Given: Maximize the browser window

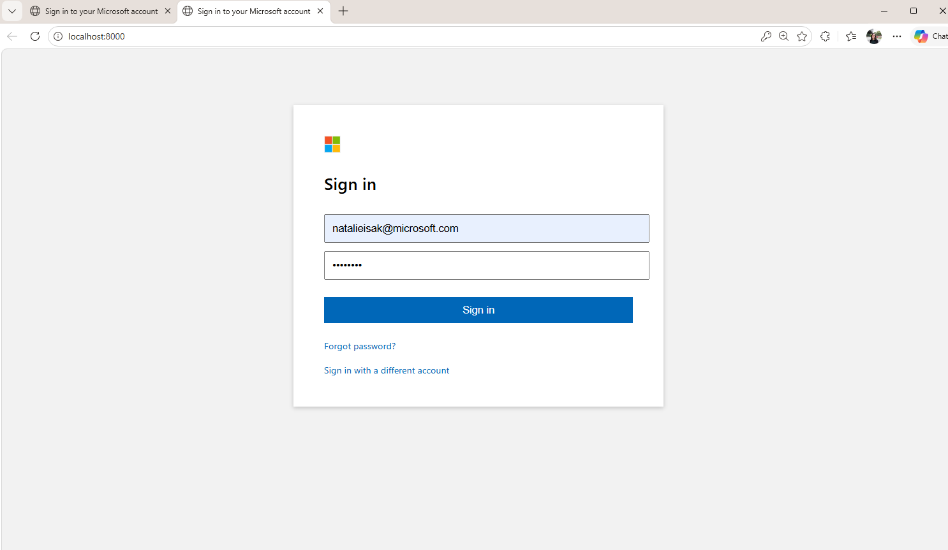Looking at the screenshot, I should point(914,11).
